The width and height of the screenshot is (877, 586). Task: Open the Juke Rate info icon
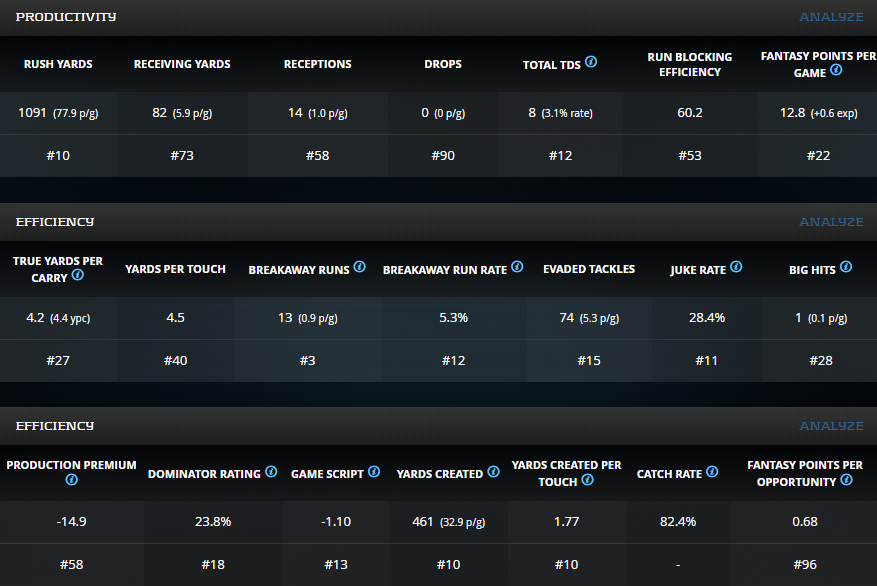pos(736,267)
